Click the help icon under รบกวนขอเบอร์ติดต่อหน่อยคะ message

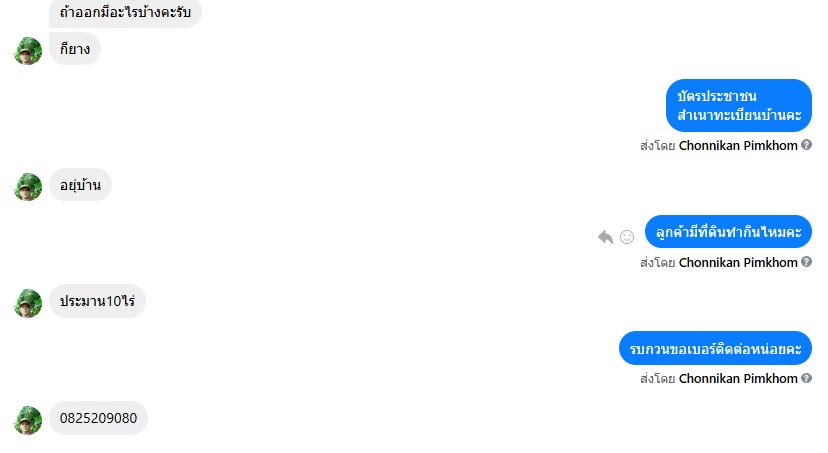(x=806, y=378)
